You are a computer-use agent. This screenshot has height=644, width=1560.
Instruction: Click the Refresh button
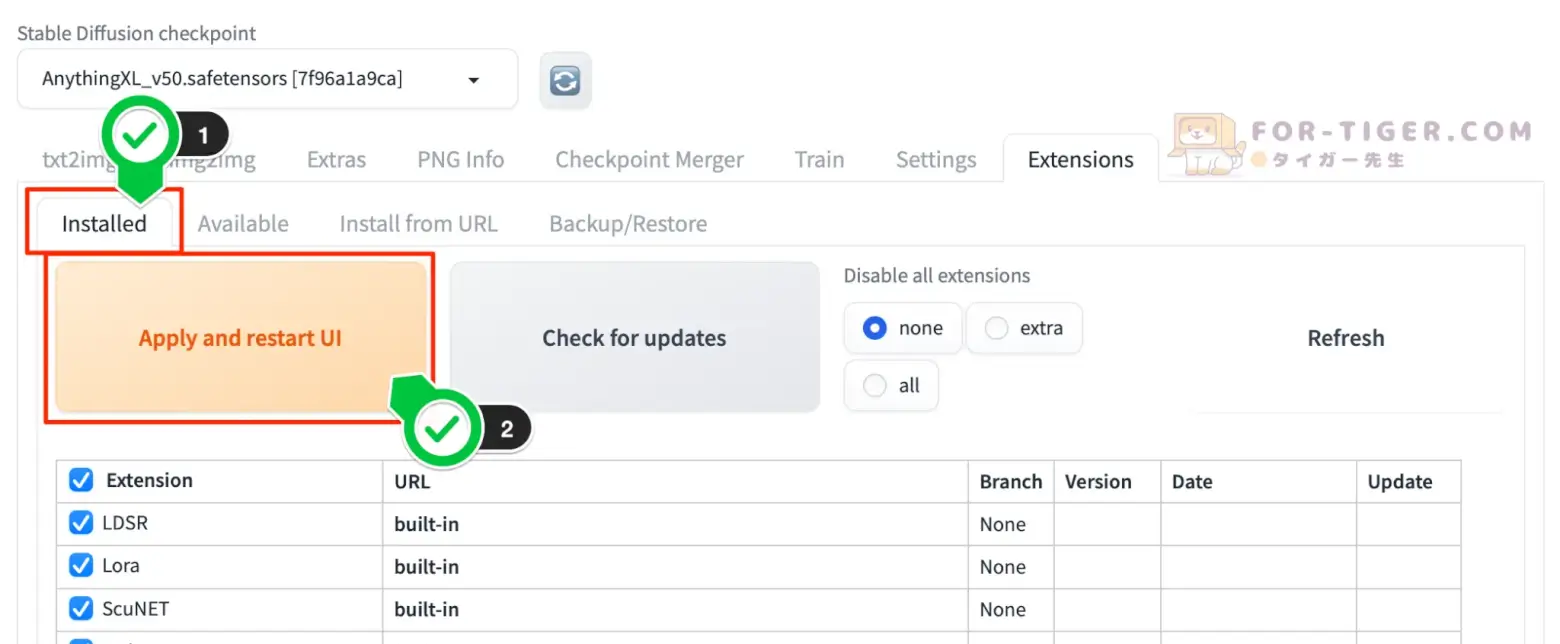coord(1345,338)
